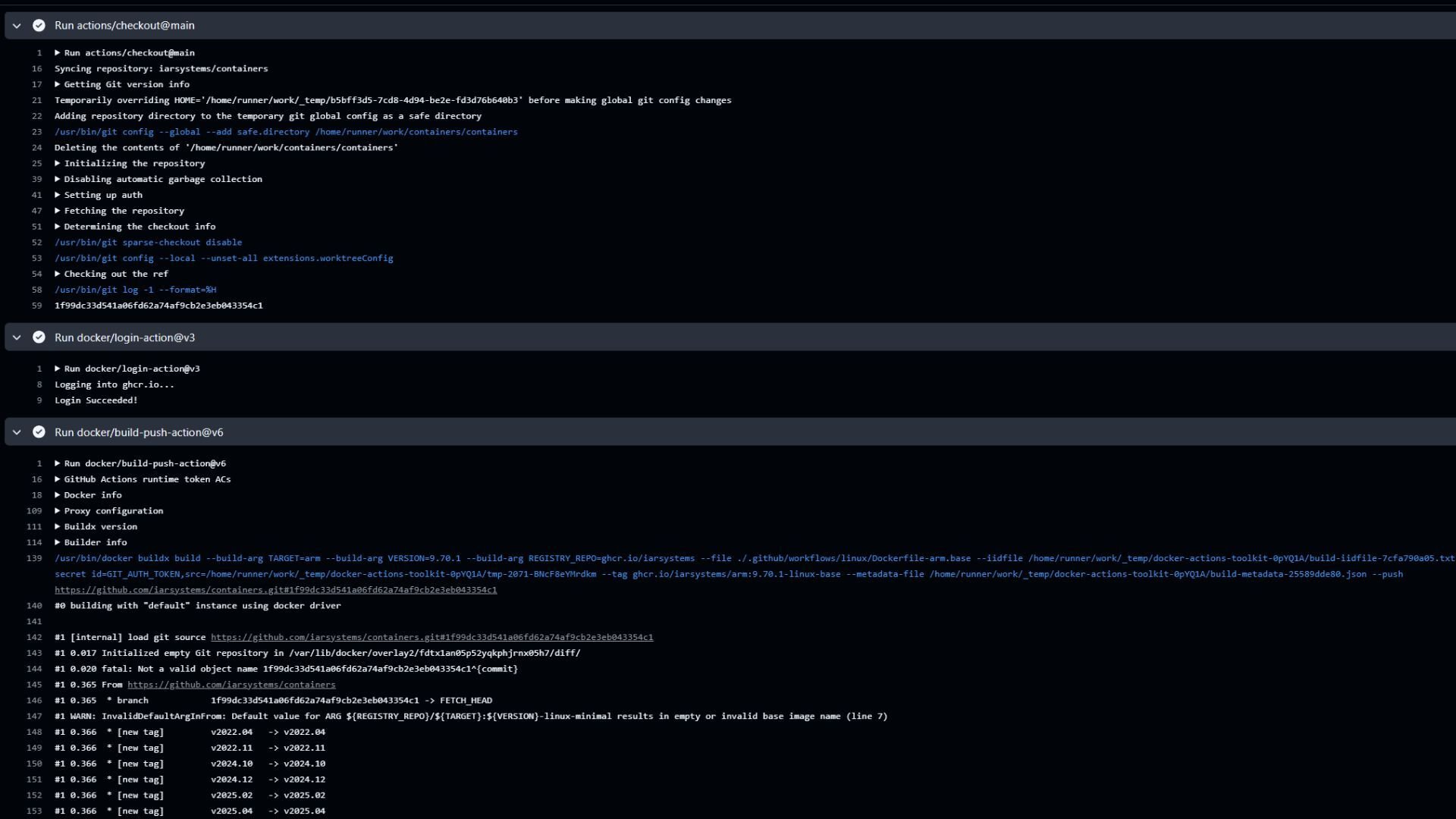
Task: Click the success icon for docker/build-push-action@v6 step
Action: point(39,431)
